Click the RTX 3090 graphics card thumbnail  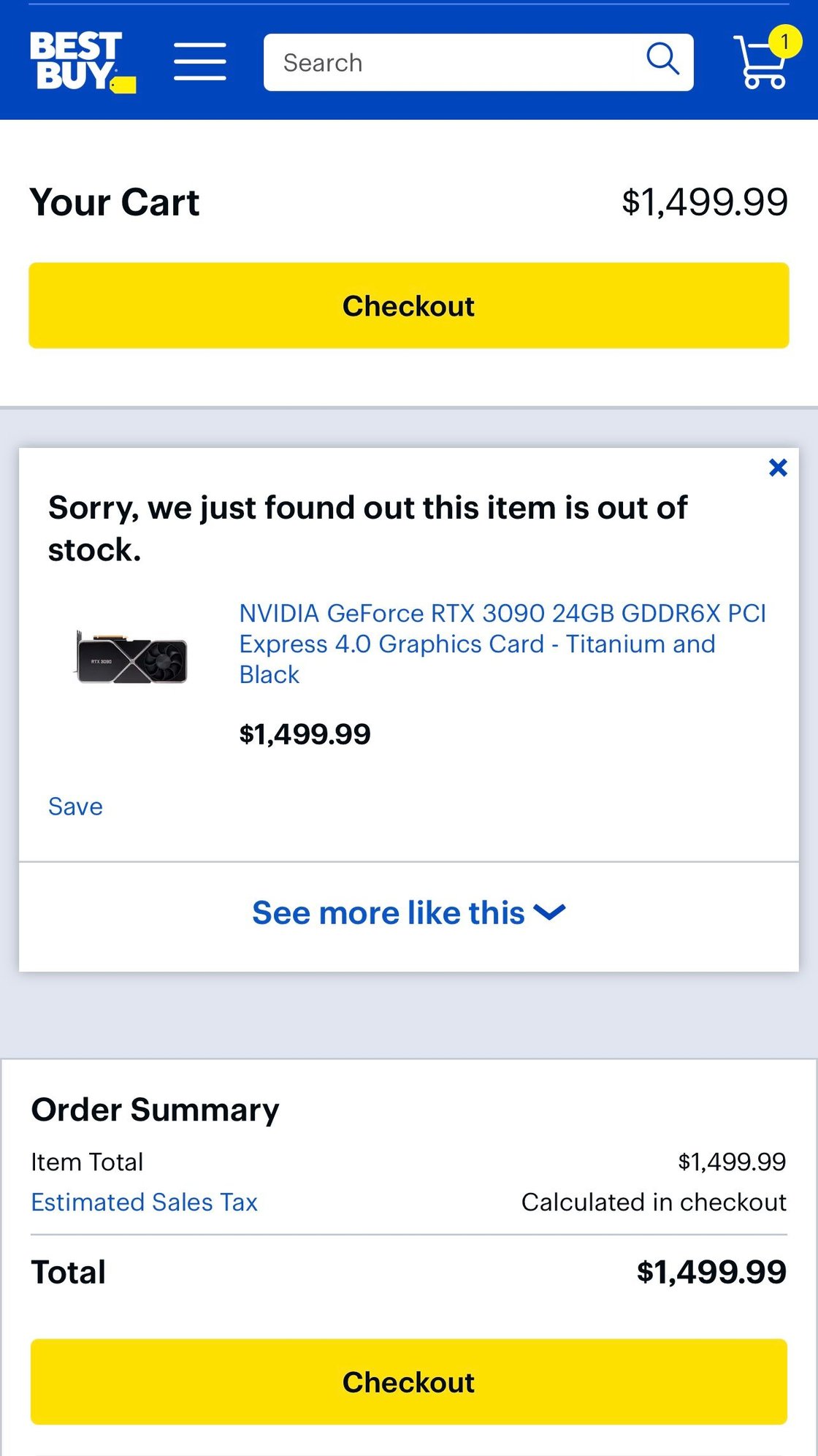point(132,656)
